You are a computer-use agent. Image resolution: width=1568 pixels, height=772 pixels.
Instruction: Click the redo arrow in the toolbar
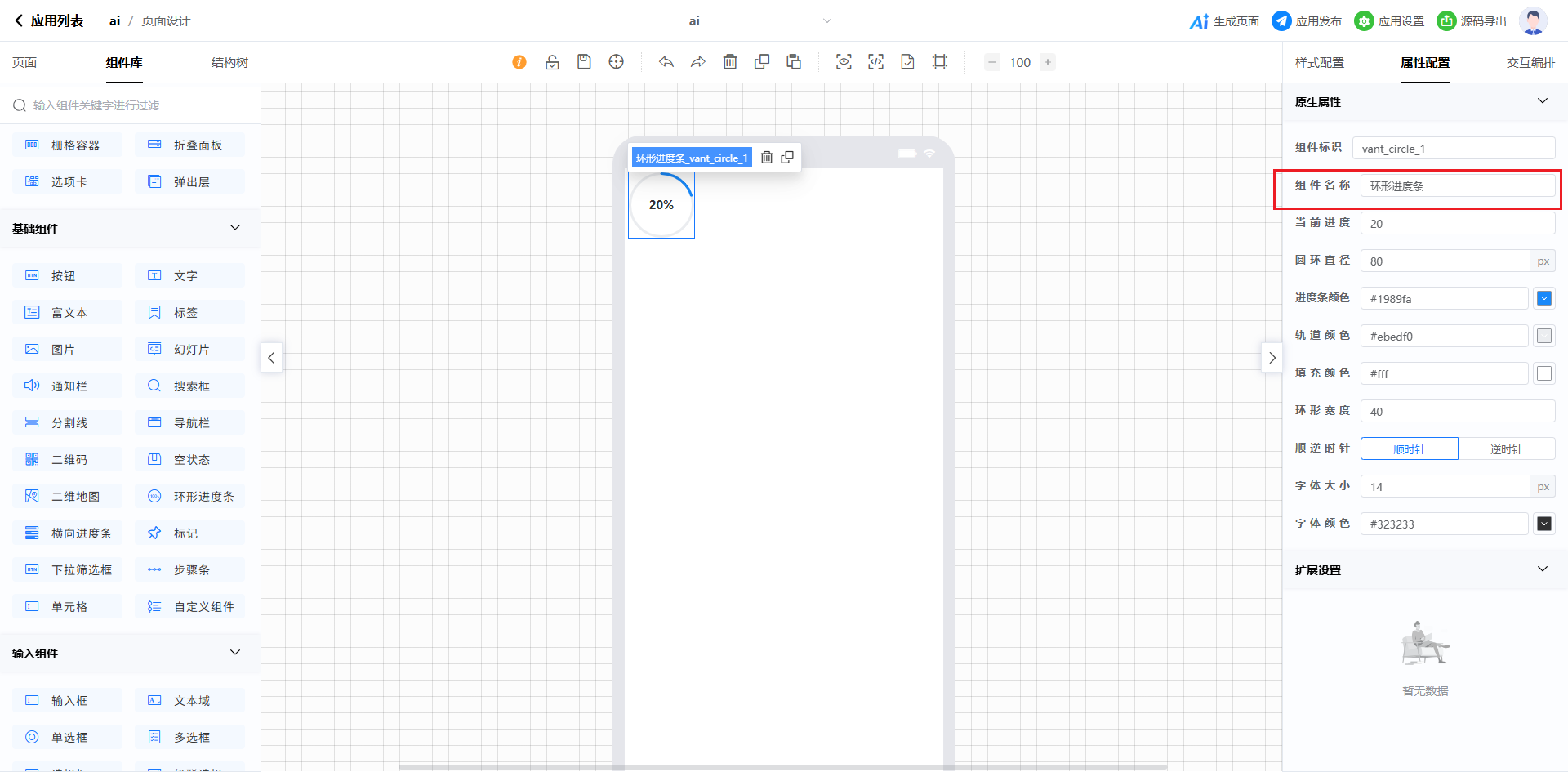coord(697,62)
